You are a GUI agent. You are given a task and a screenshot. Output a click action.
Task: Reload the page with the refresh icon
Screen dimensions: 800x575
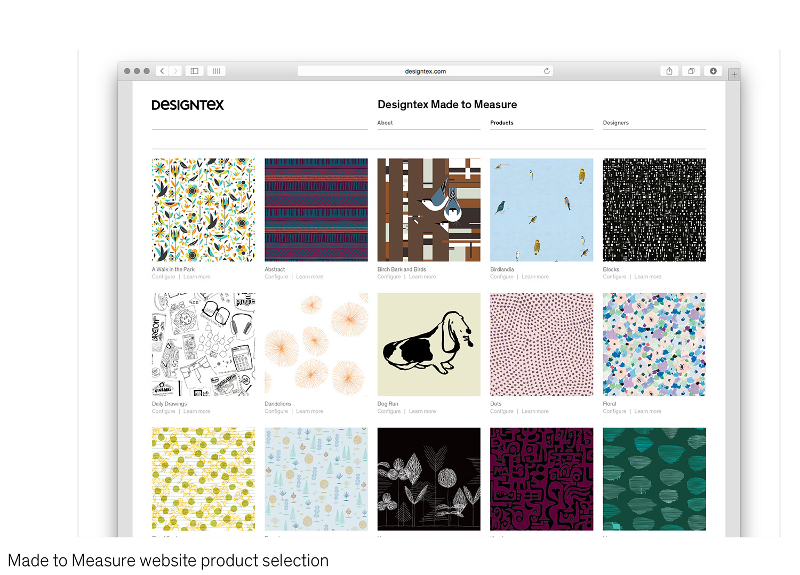coord(546,71)
